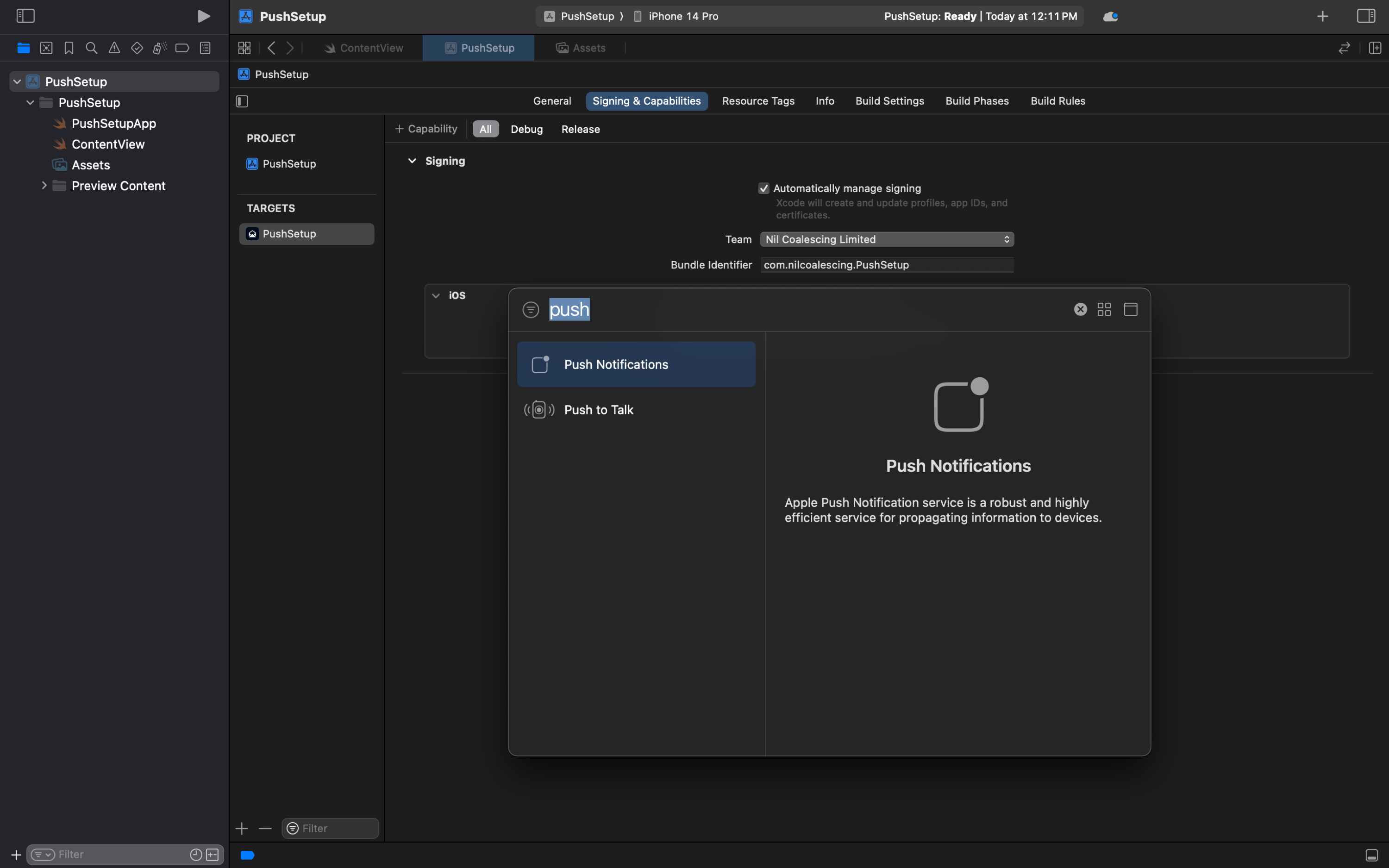Select the Issue navigator warning icon
This screenshot has height=868, width=1389.
pyautogui.click(x=114, y=48)
